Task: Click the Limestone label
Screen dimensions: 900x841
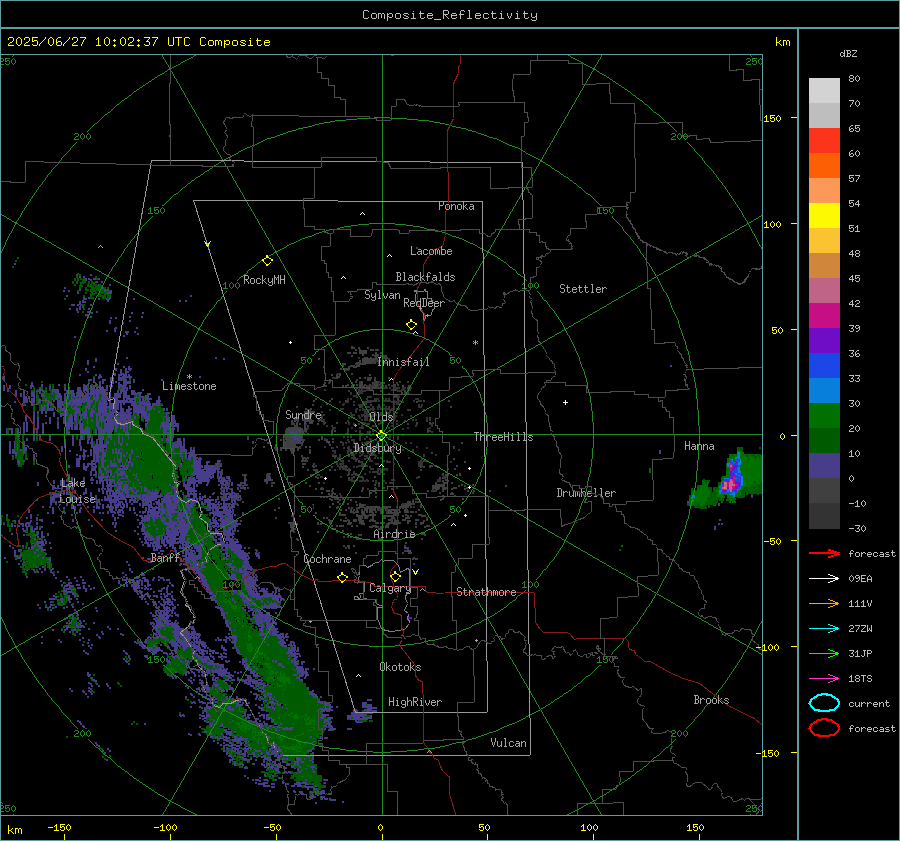Action: coord(189,386)
